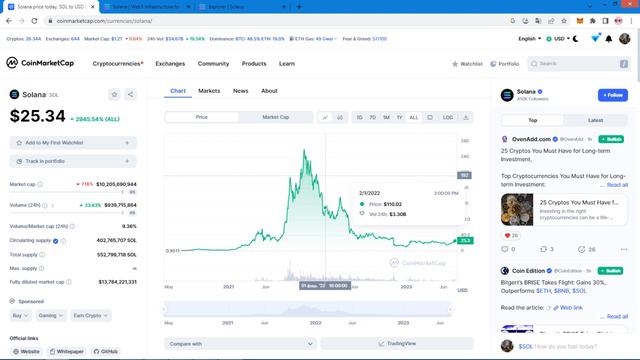
Task: Select the candlestick chart type icon
Action: (340, 118)
